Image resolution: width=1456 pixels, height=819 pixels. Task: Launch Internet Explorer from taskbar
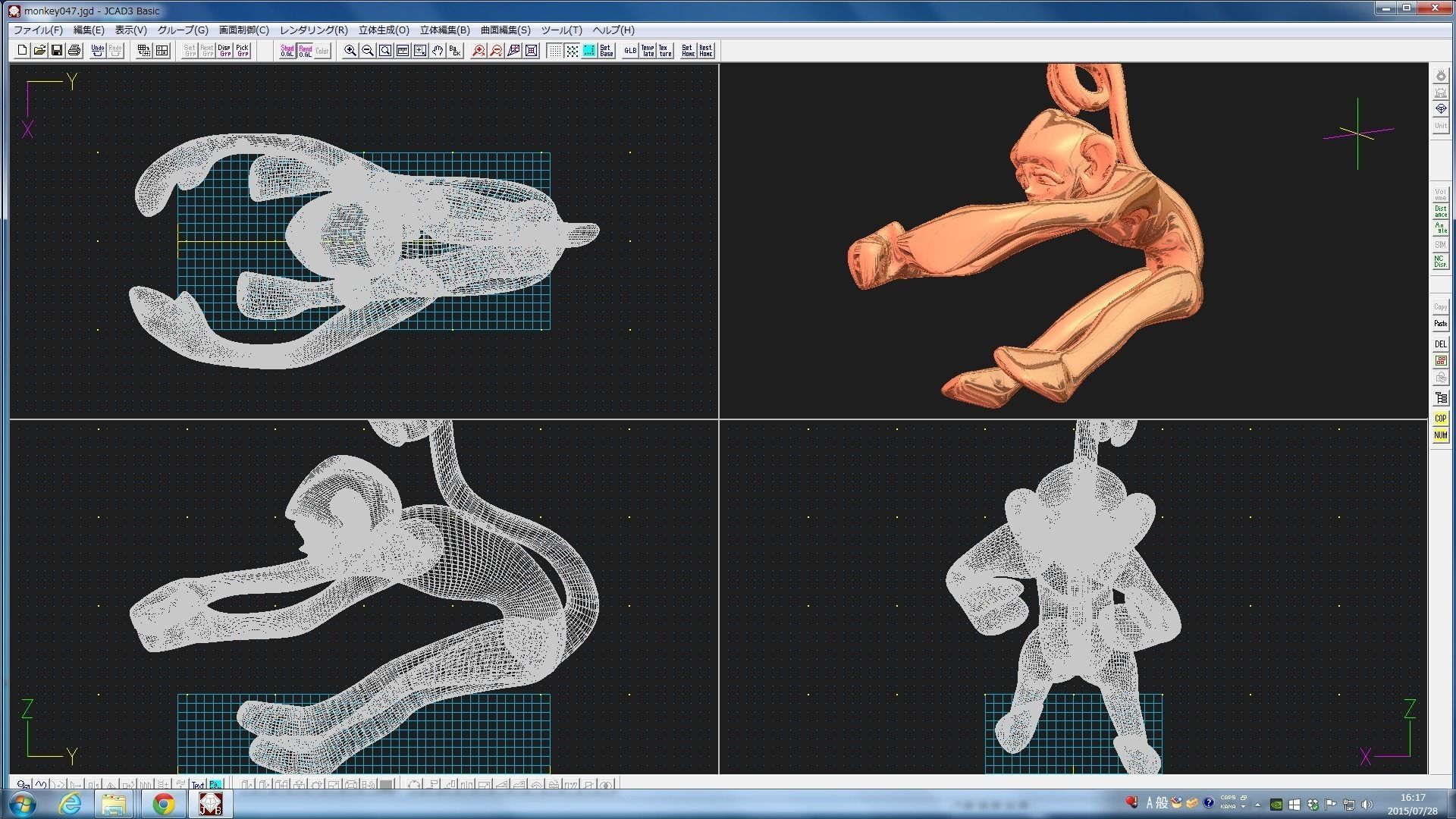click(70, 804)
